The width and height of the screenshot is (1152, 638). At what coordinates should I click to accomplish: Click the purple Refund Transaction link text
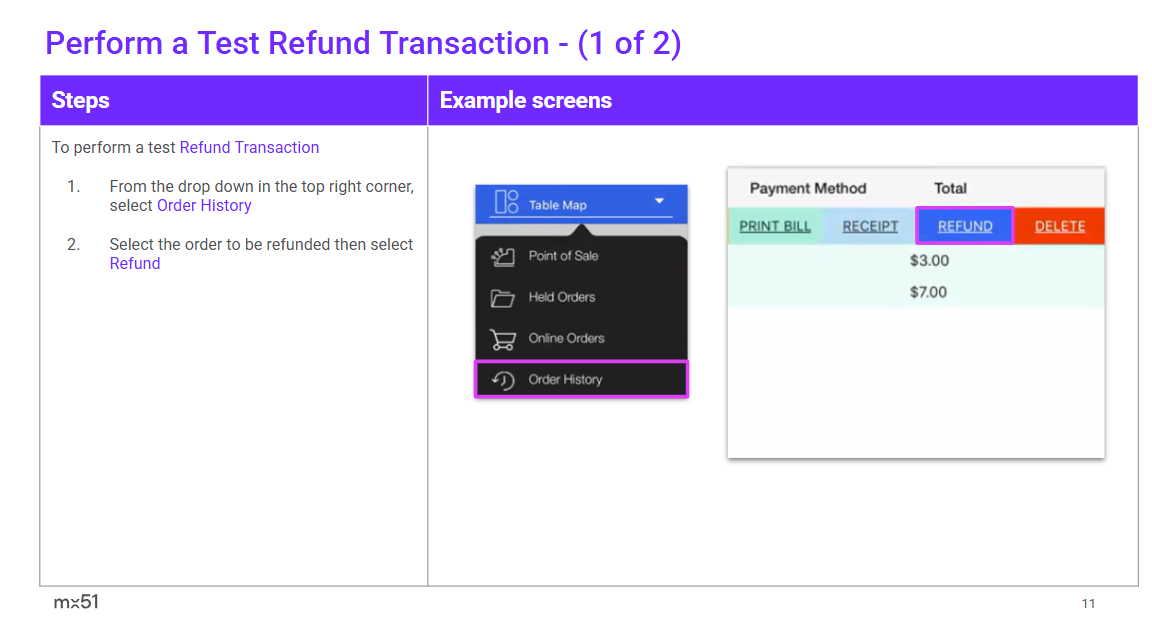point(249,147)
